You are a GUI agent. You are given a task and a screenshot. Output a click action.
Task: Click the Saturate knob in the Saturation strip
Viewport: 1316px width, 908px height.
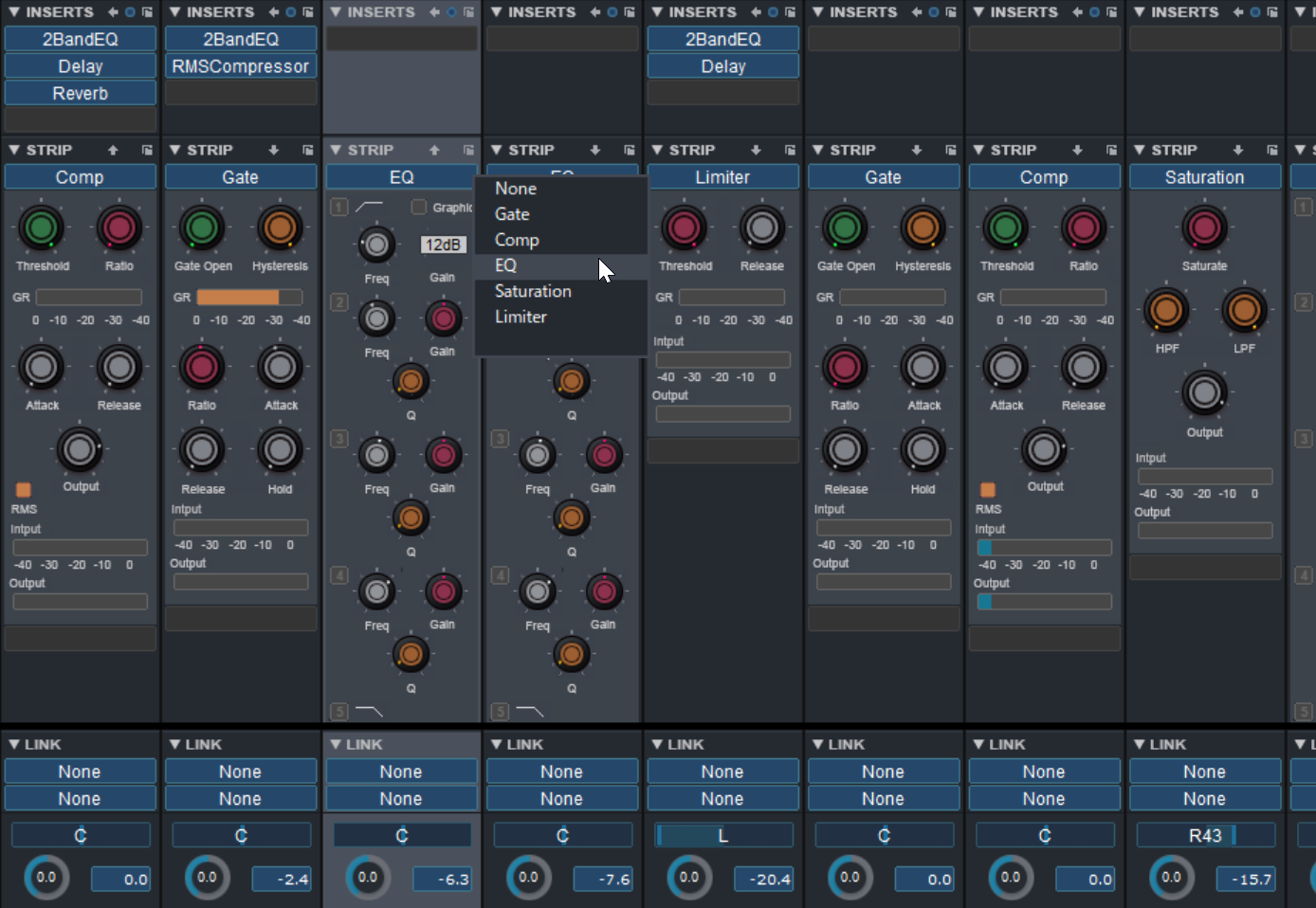[x=1204, y=227]
